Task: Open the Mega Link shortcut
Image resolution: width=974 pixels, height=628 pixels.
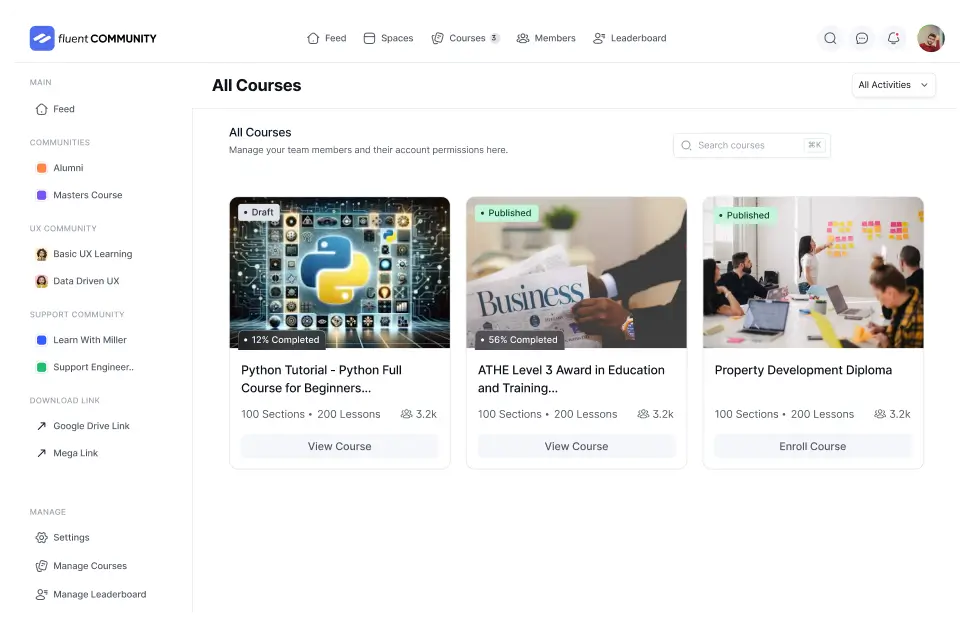Action: pos(75,453)
